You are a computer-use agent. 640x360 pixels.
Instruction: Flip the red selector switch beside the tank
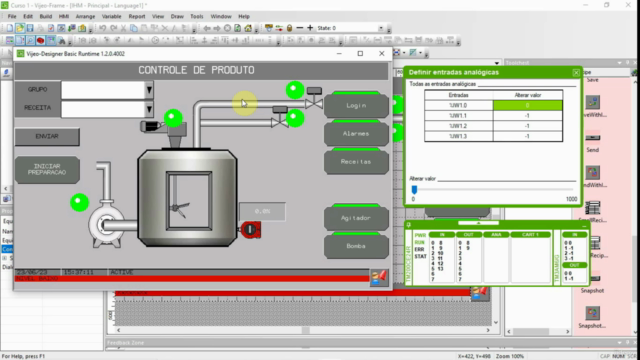coord(251,230)
